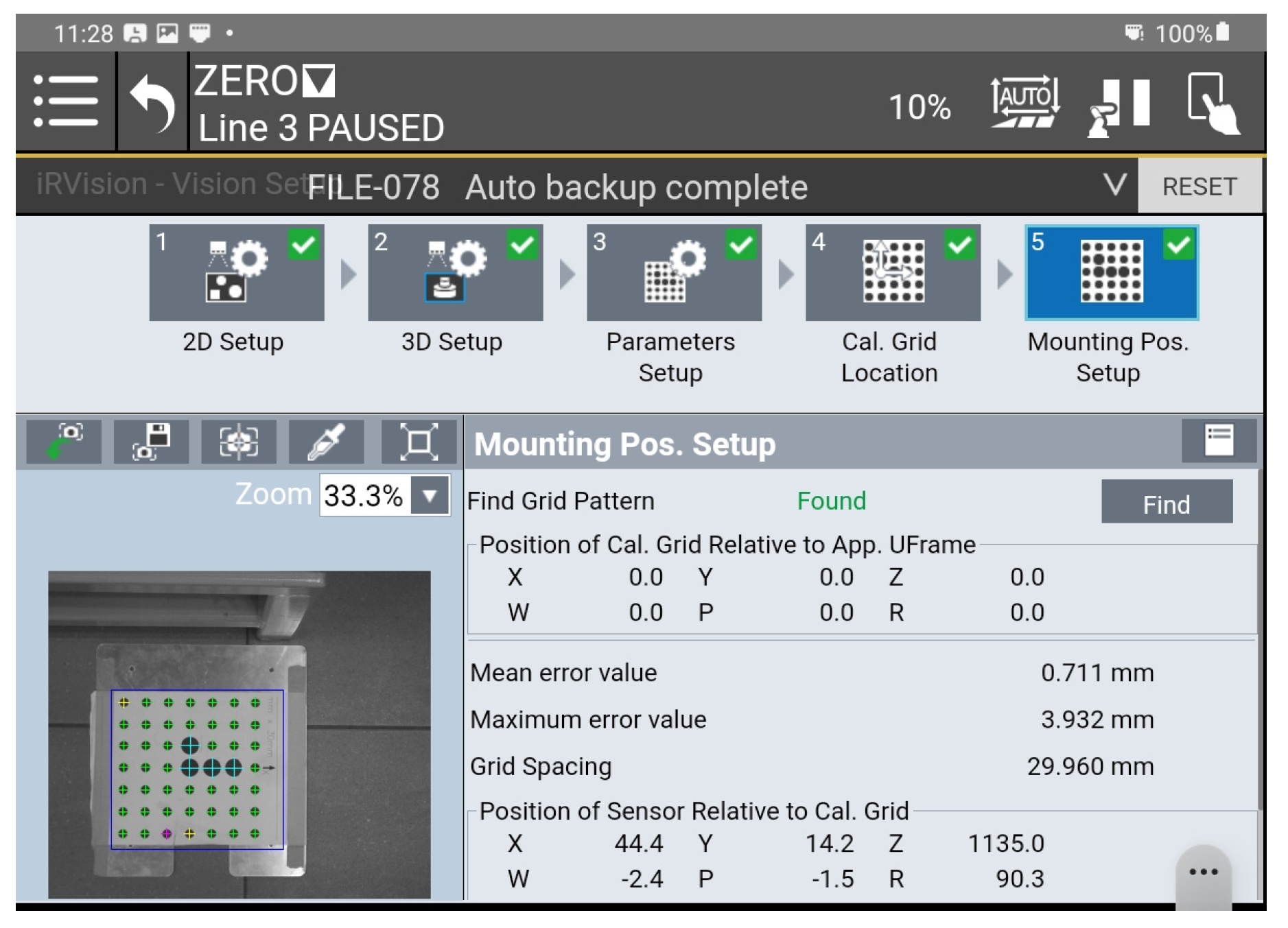
Task: Click the fit-to-window frame icon
Action: [419, 442]
